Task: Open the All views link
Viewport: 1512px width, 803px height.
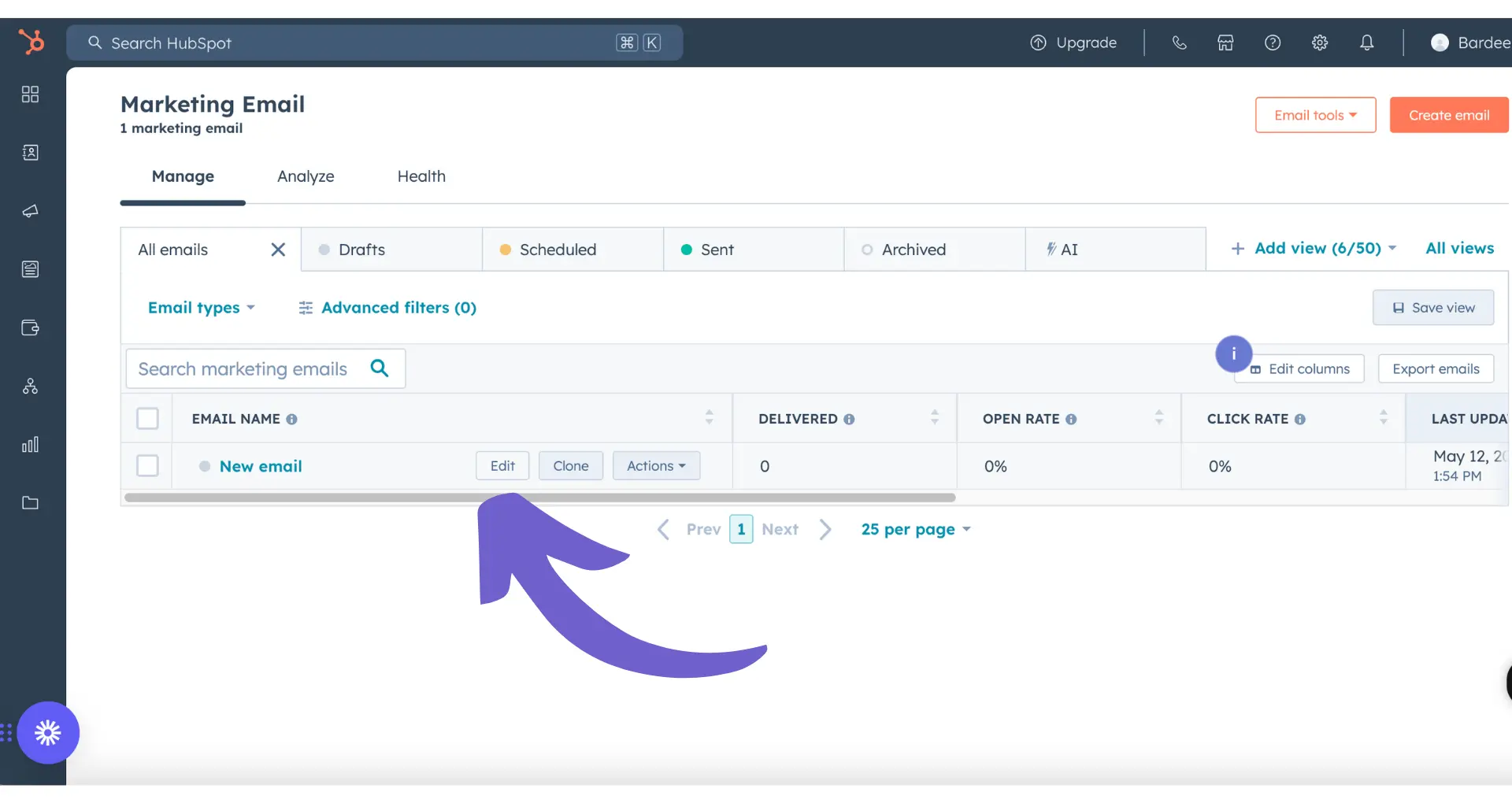Action: [x=1459, y=249]
